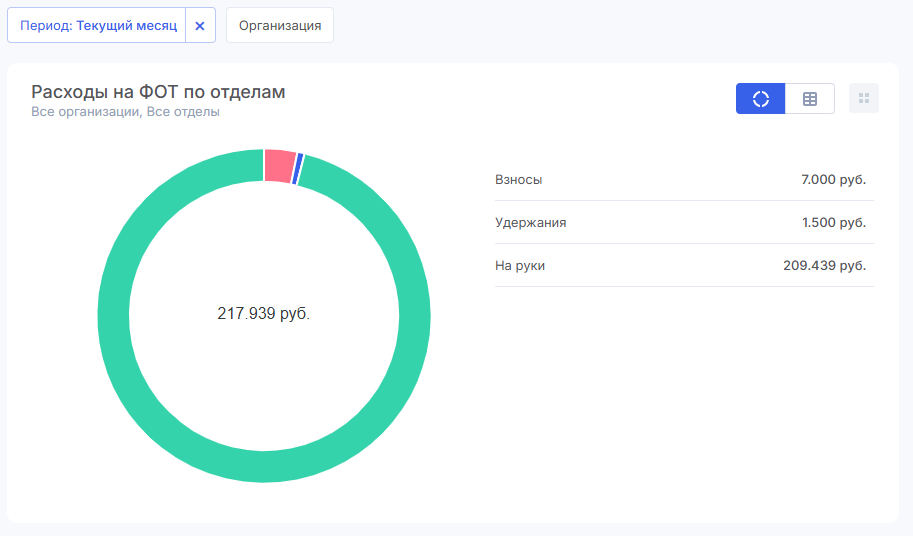Click the 7.000 руб. amount
Image resolution: width=913 pixels, height=536 pixels.
833,179
